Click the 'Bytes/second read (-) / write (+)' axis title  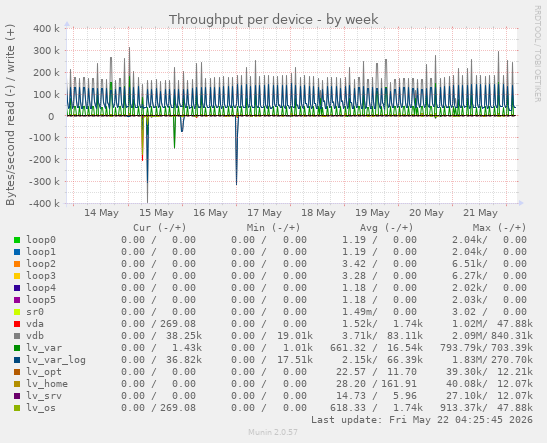10,115
